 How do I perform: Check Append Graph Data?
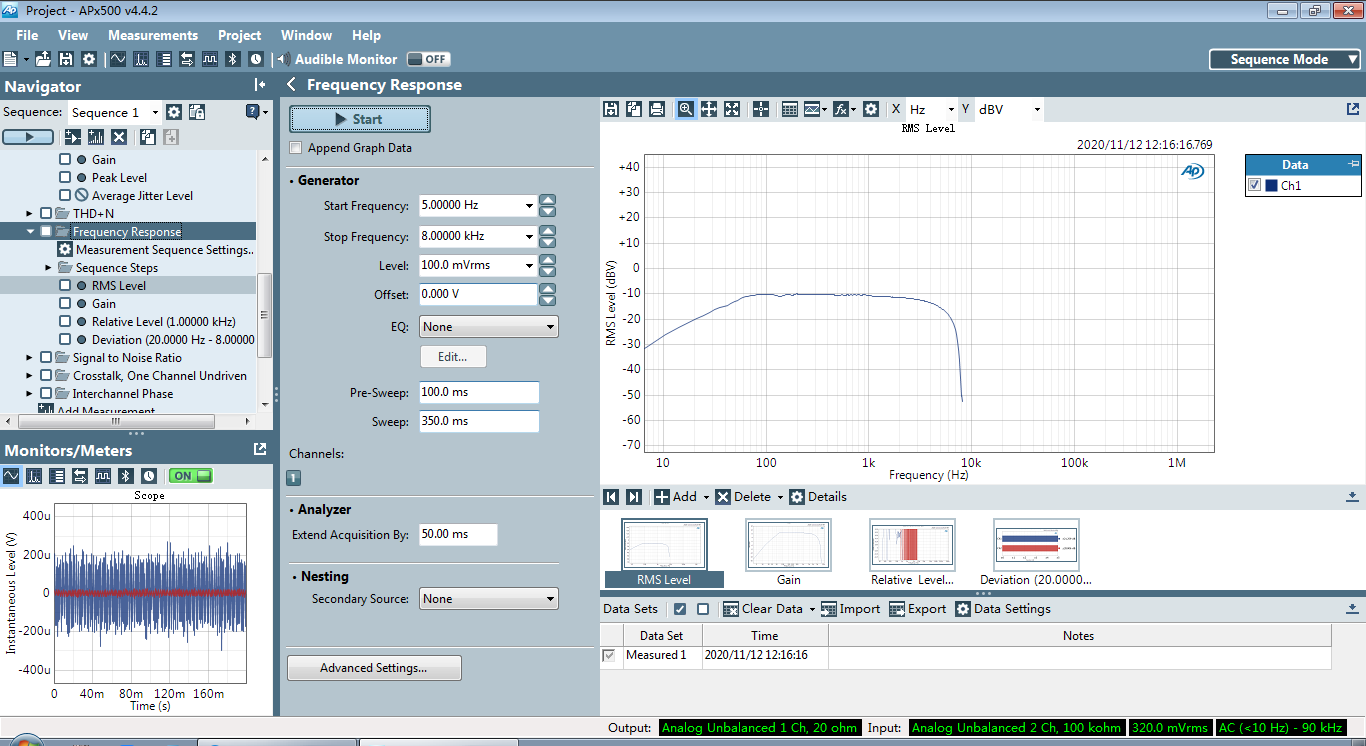[296, 148]
